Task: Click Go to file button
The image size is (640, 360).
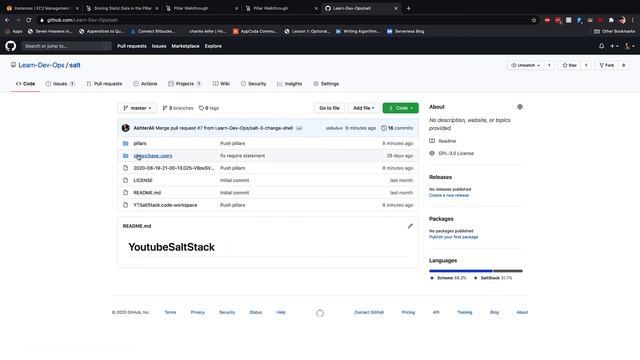Action: [329, 108]
